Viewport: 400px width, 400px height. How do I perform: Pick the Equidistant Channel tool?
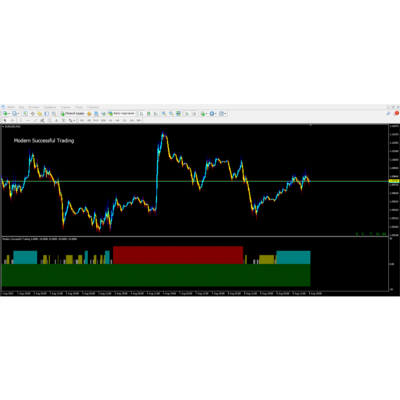42,120
